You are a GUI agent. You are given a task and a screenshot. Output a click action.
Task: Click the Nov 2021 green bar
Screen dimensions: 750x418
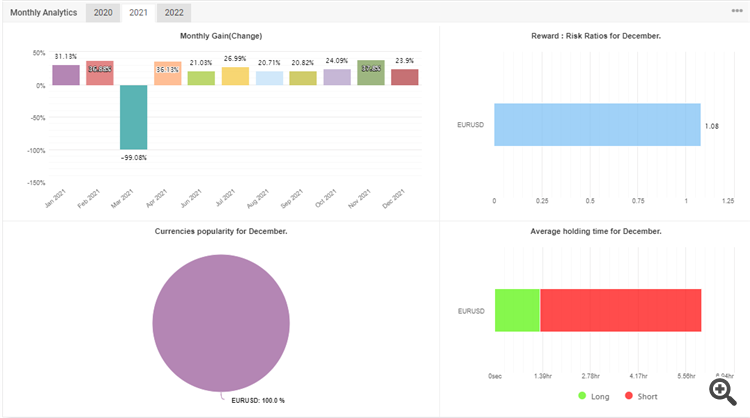click(371, 73)
